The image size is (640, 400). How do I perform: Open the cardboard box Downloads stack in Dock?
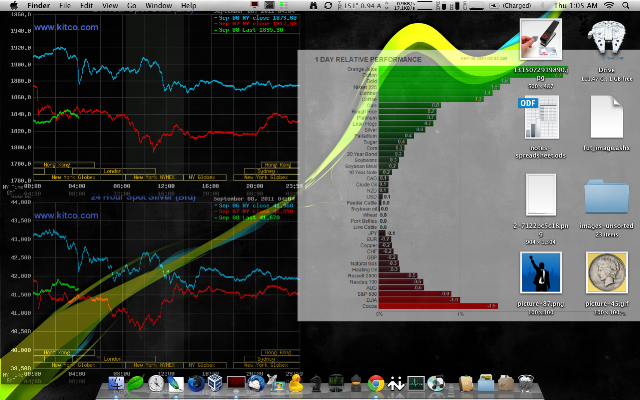point(506,384)
